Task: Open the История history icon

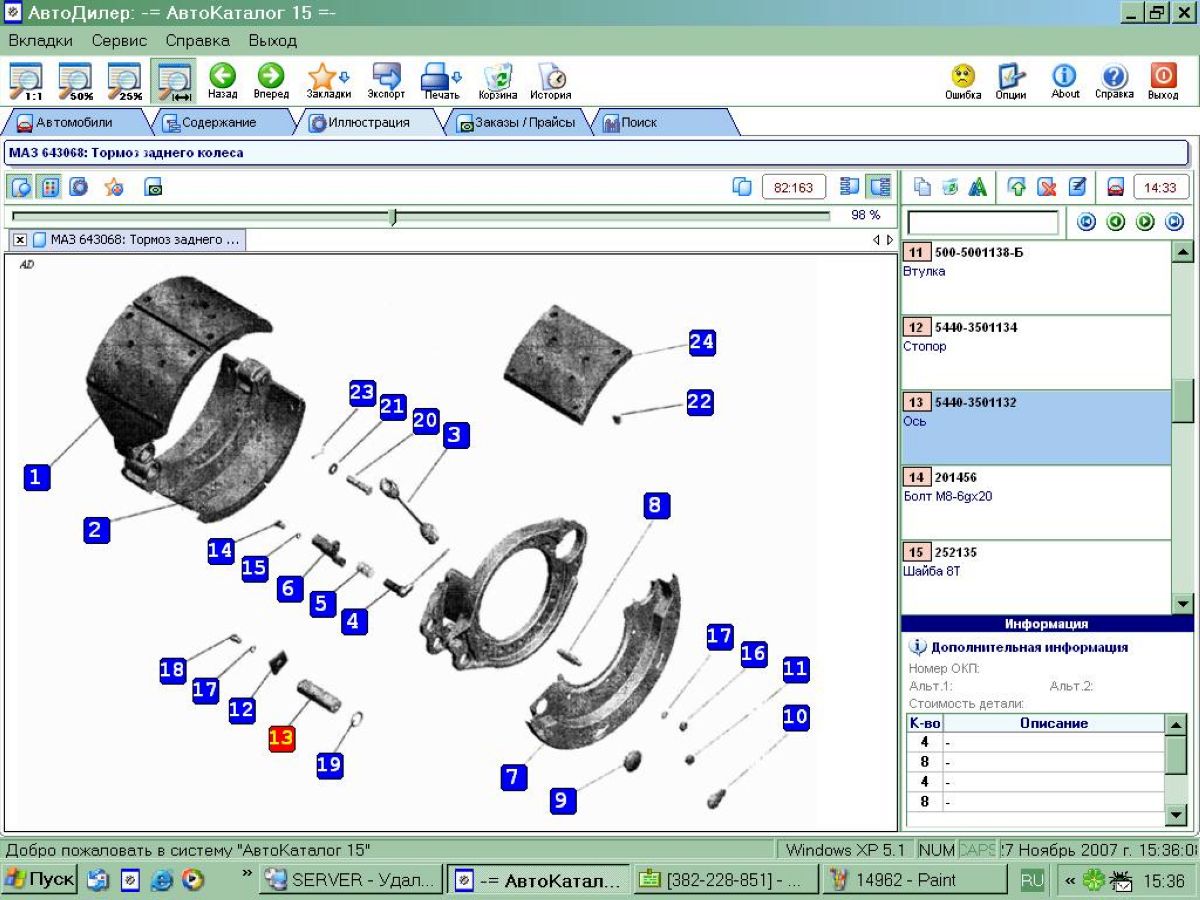Action: [551, 81]
